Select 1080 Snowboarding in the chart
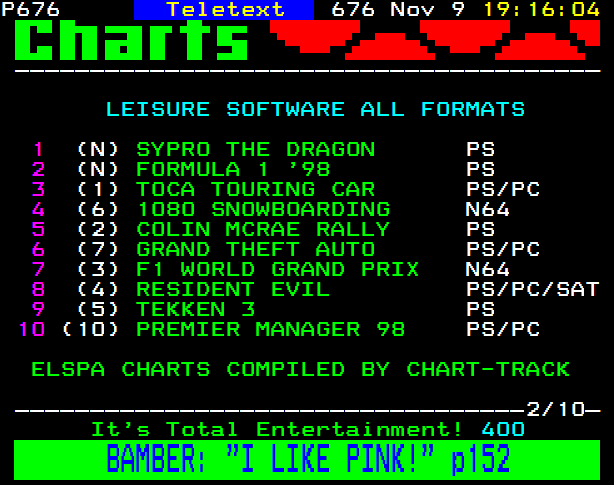The height and width of the screenshot is (485, 614). (x=263, y=209)
